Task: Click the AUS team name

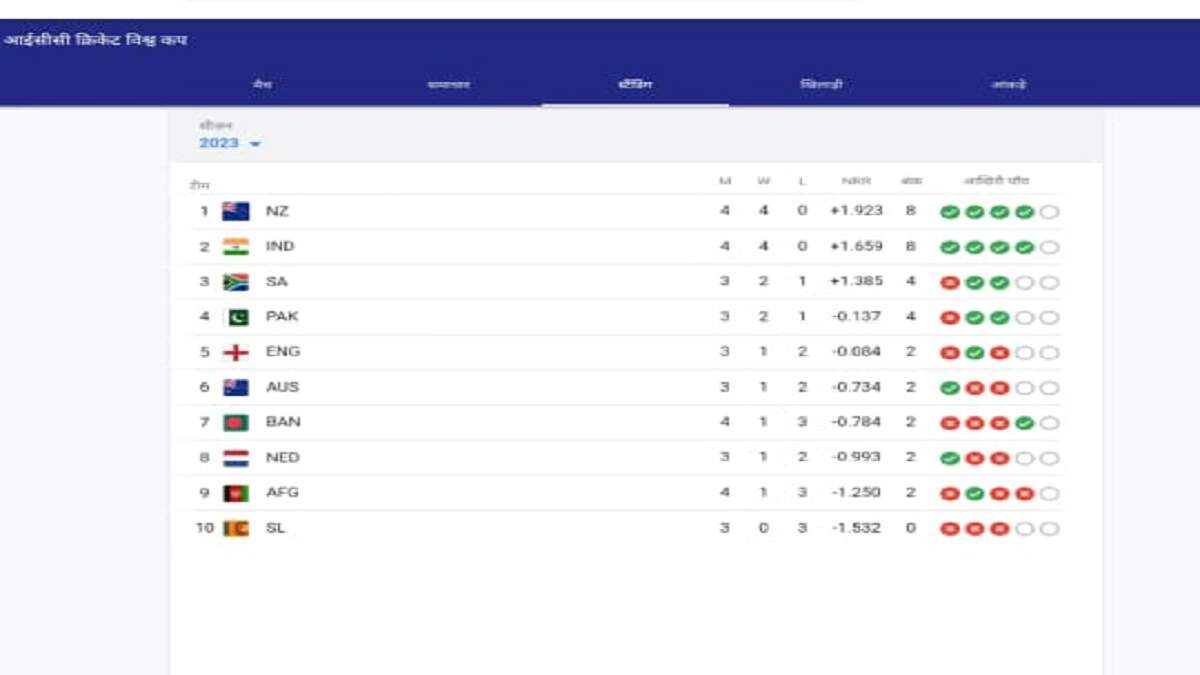Action: tap(282, 387)
